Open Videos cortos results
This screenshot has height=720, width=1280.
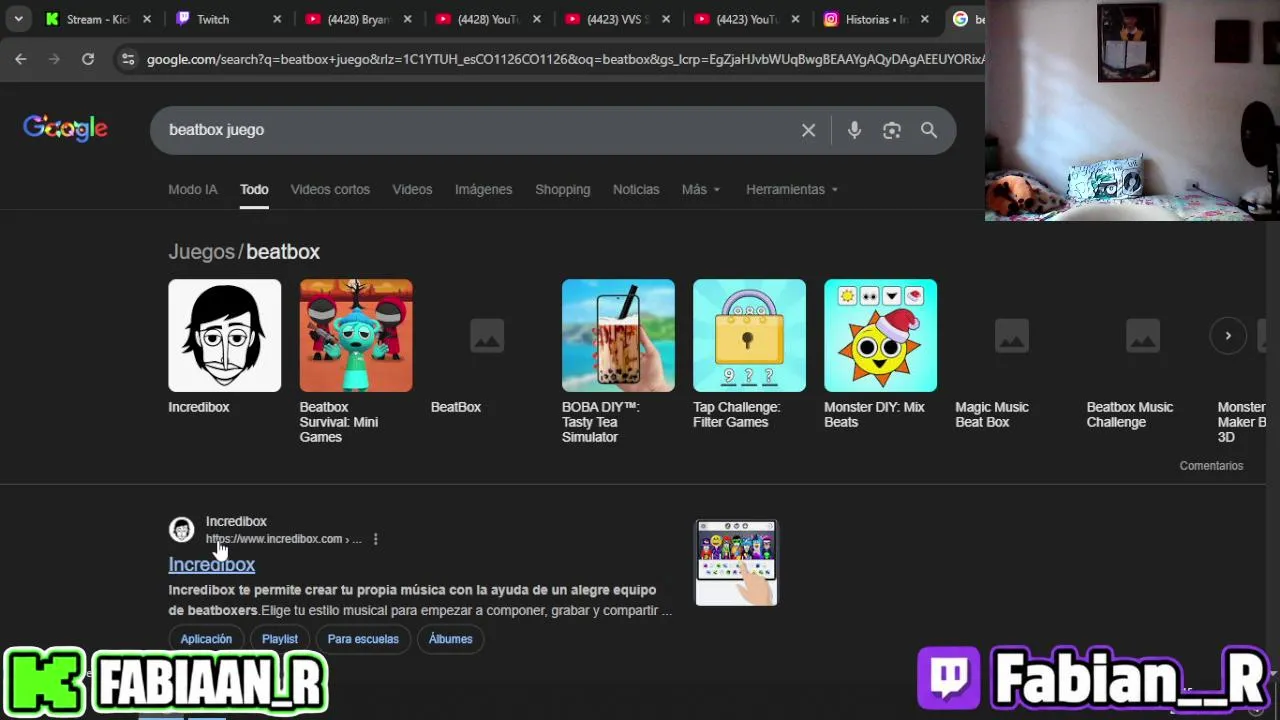click(330, 189)
